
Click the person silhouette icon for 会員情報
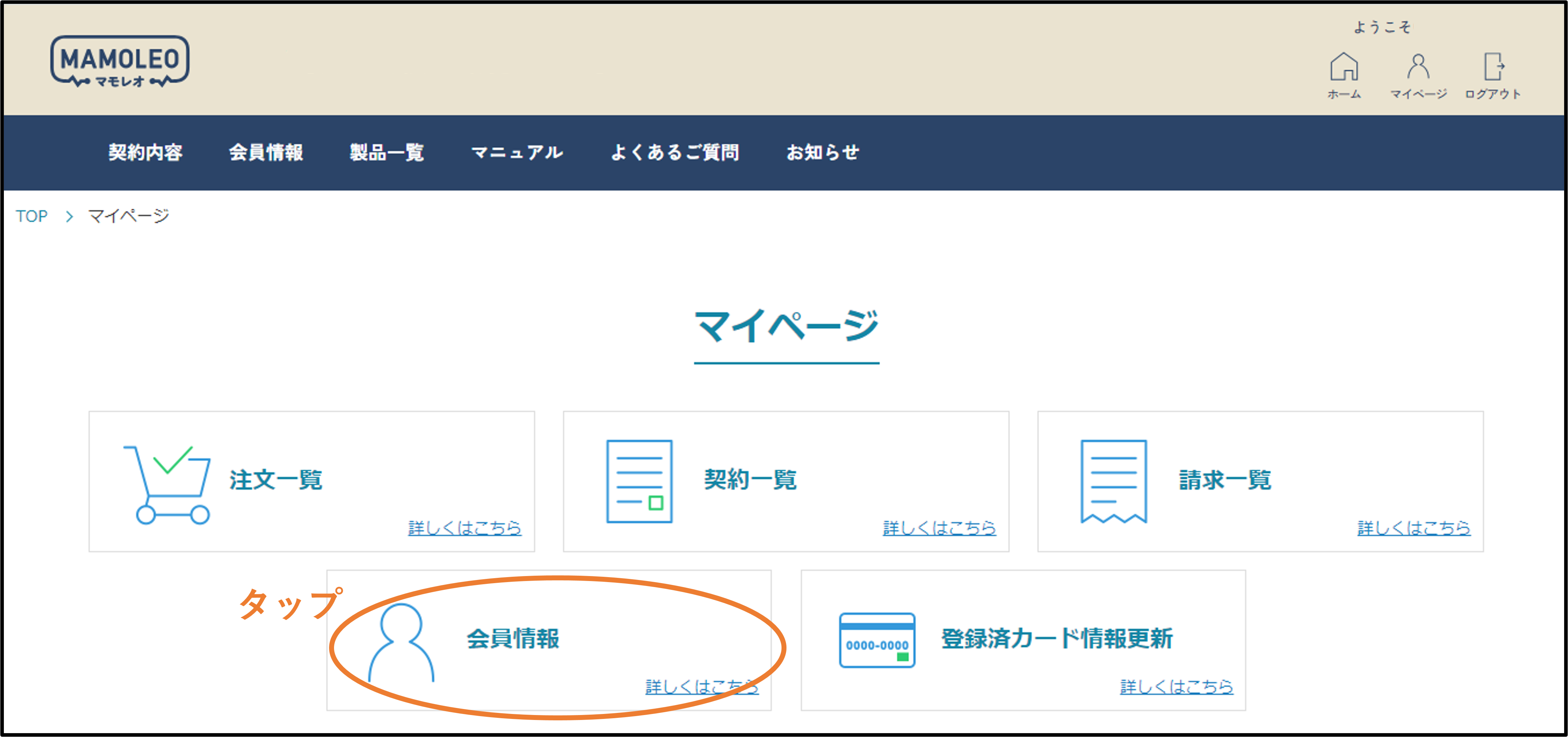pyautogui.click(x=401, y=643)
